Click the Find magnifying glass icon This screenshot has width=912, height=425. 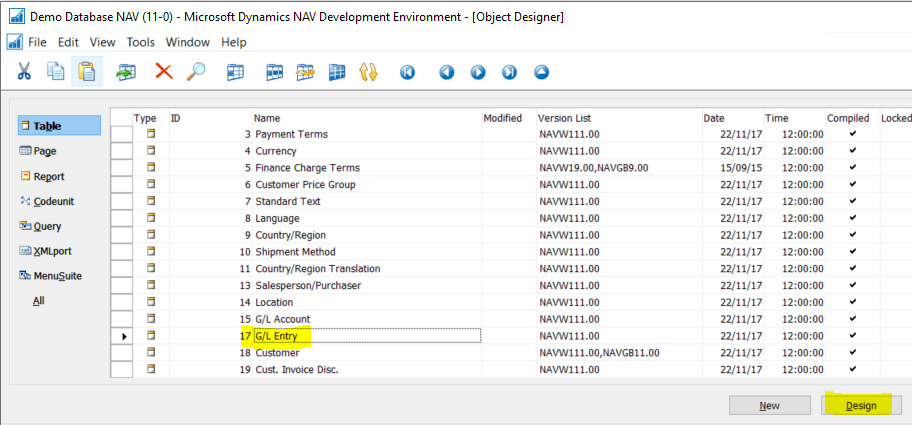[197, 72]
